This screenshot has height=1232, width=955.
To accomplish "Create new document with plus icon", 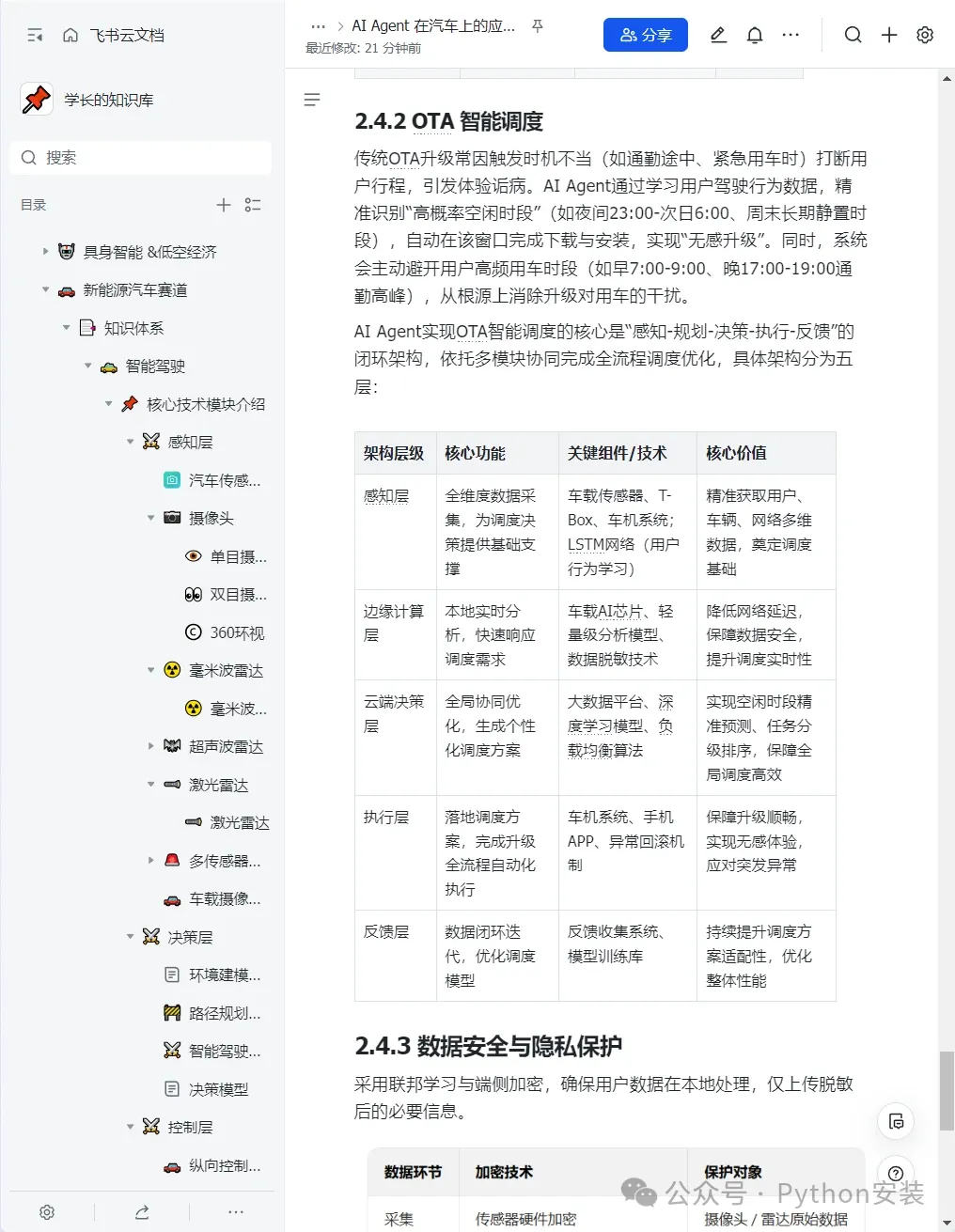I will point(889,35).
